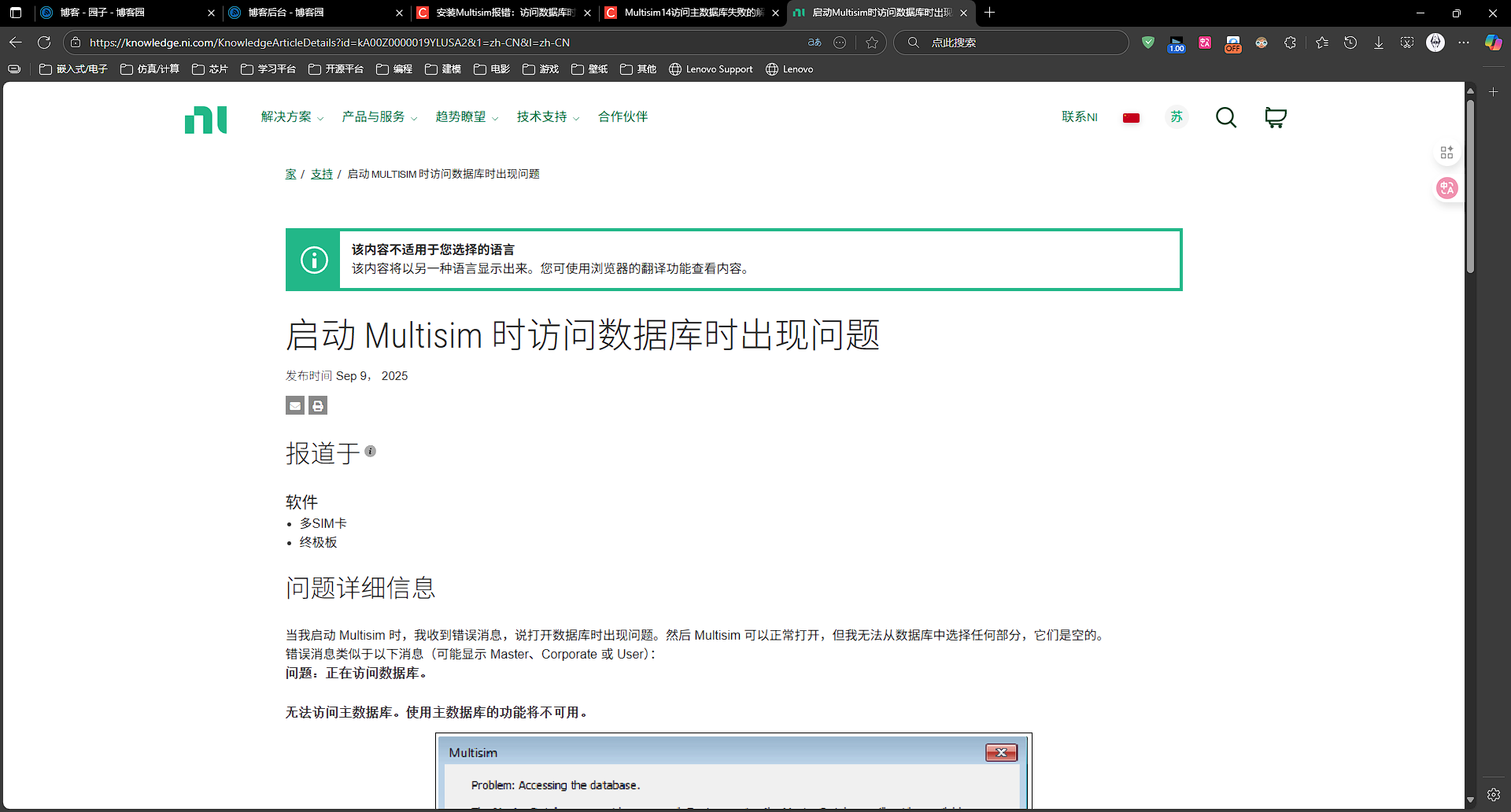Open the 编程 bookmarks folder

click(395, 69)
